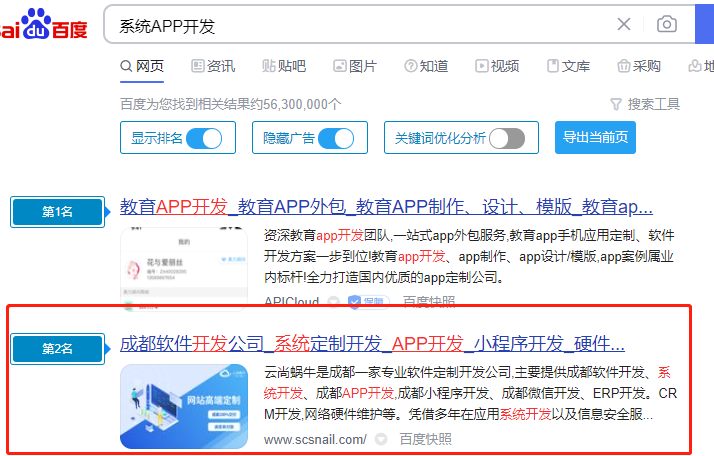
Task: Open 搜索工具 filter options
Action: click(x=645, y=104)
